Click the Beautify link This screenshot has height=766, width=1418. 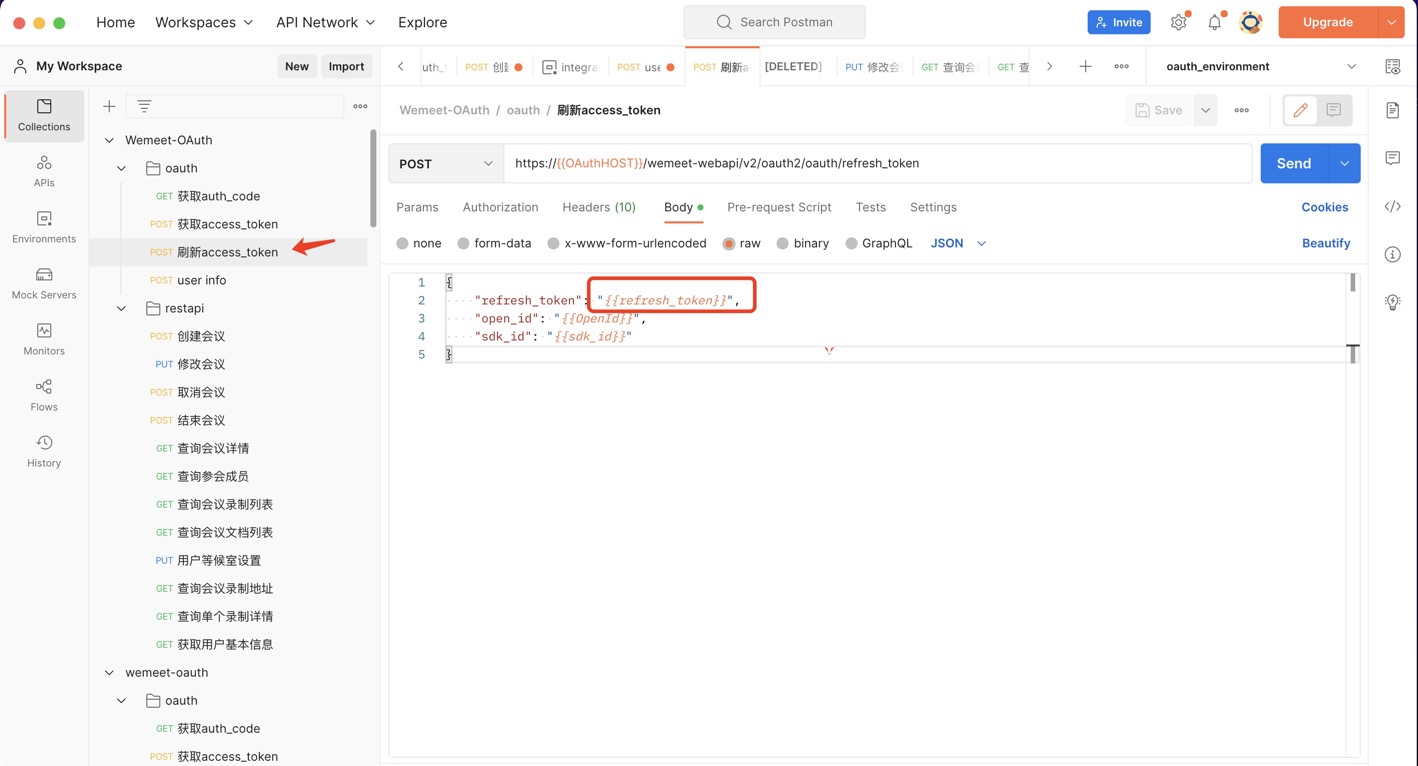1326,243
